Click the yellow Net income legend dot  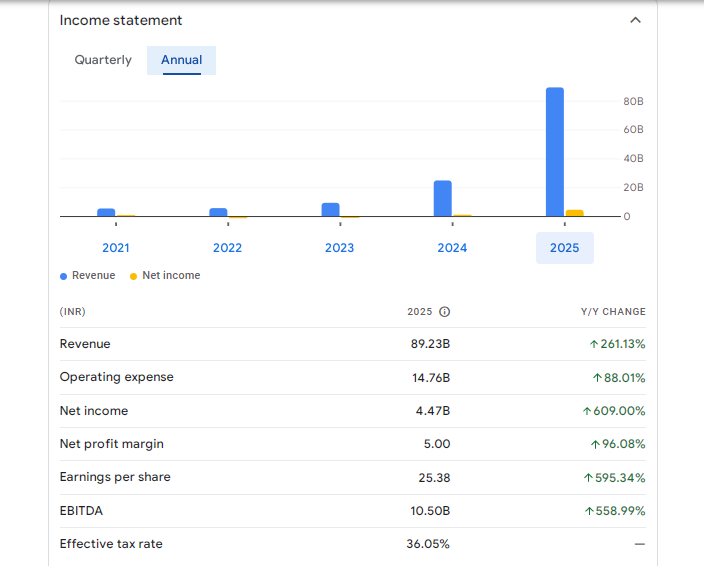[133, 276]
